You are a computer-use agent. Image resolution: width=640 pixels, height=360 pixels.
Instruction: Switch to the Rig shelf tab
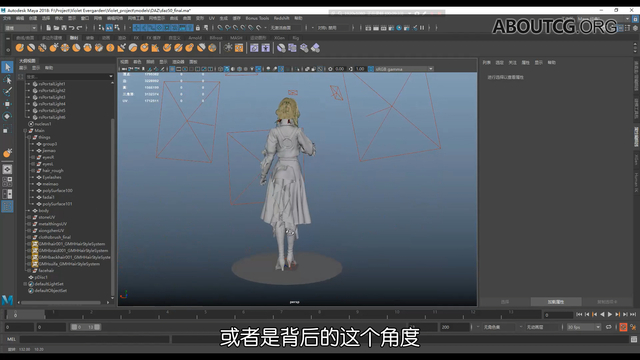[296, 38]
